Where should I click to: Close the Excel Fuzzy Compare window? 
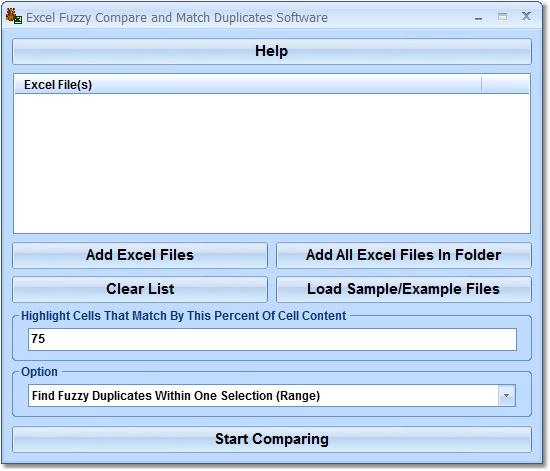[x=526, y=16]
